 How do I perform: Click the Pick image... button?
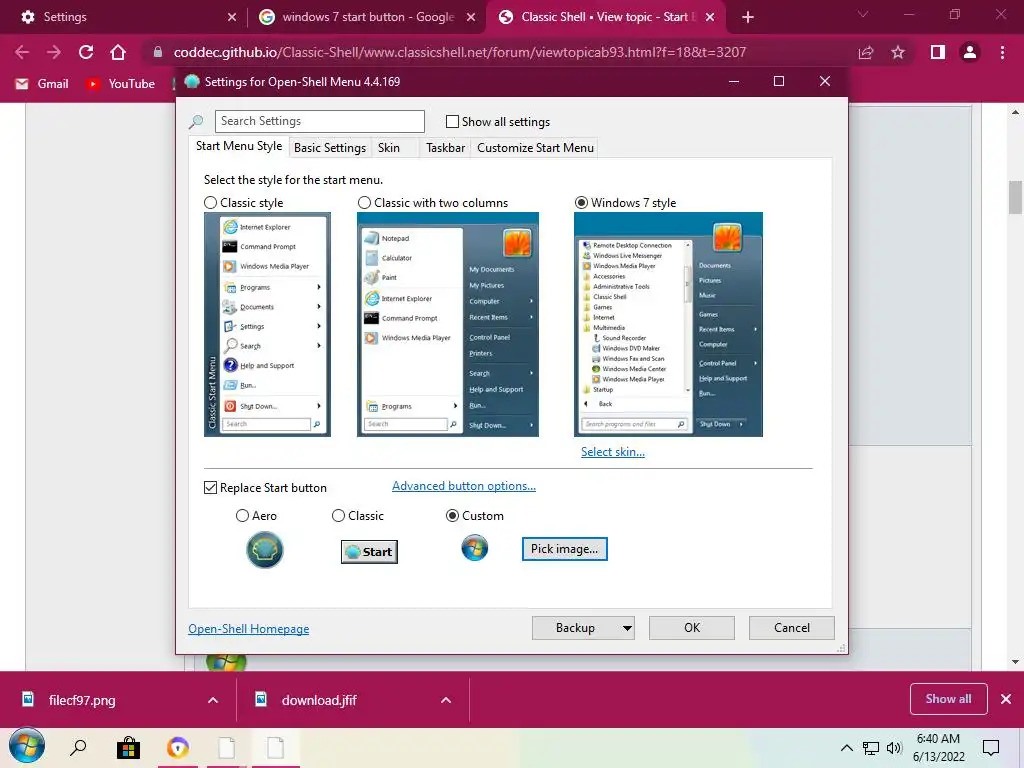564,549
